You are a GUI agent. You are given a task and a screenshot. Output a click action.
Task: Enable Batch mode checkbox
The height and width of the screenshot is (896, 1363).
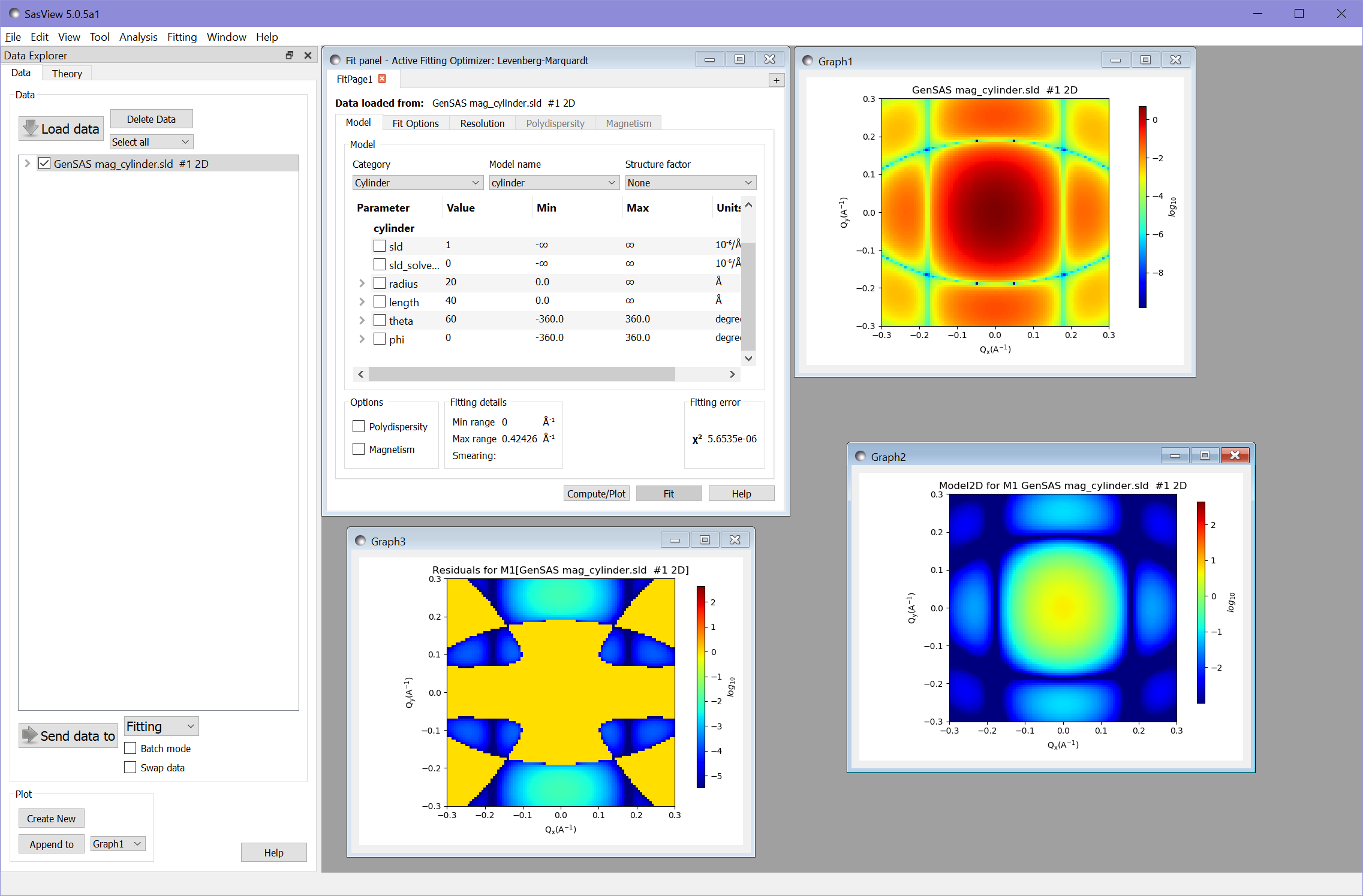pos(130,748)
